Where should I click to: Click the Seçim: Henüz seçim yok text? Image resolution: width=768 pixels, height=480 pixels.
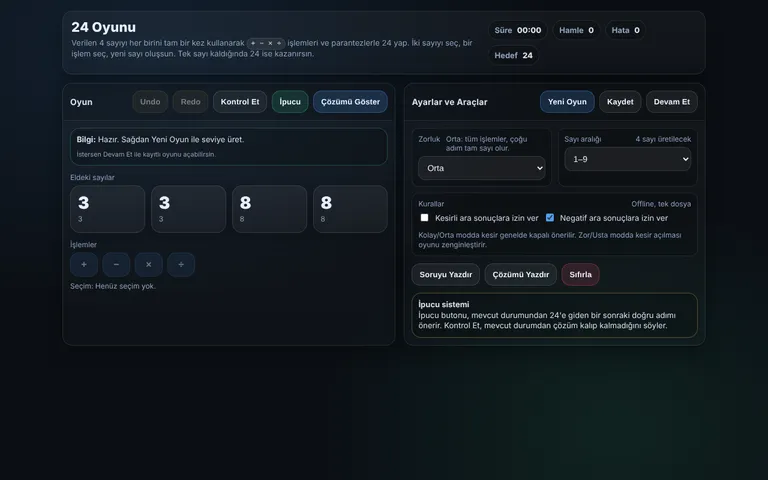pyautogui.click(x=113, y=286)
